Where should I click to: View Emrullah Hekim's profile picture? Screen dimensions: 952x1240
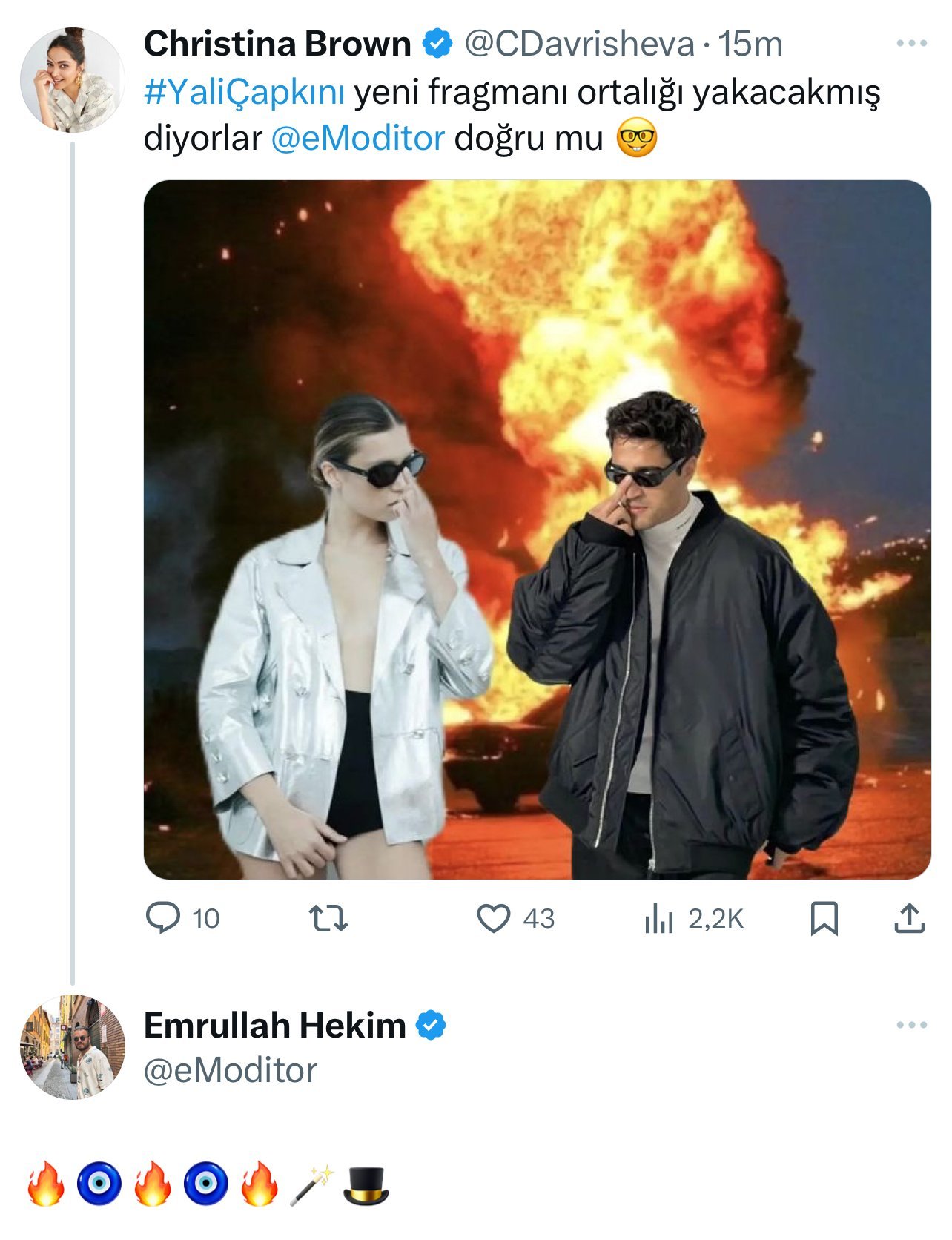[x=72, y=1046]
